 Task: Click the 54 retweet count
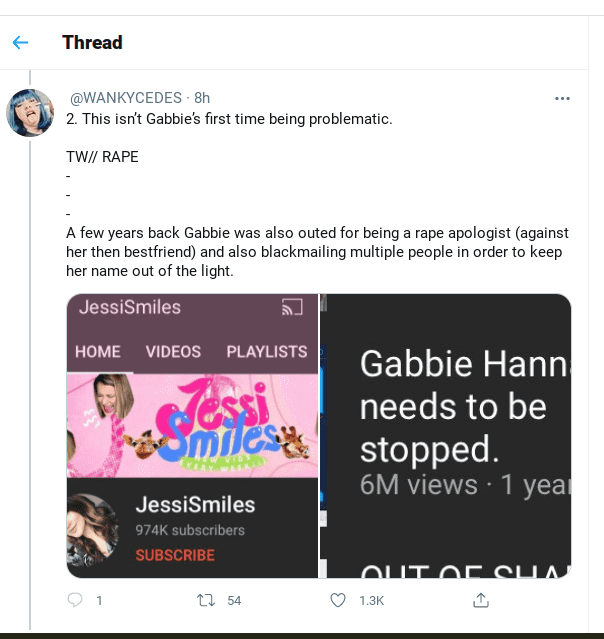(x=235, y=600)
